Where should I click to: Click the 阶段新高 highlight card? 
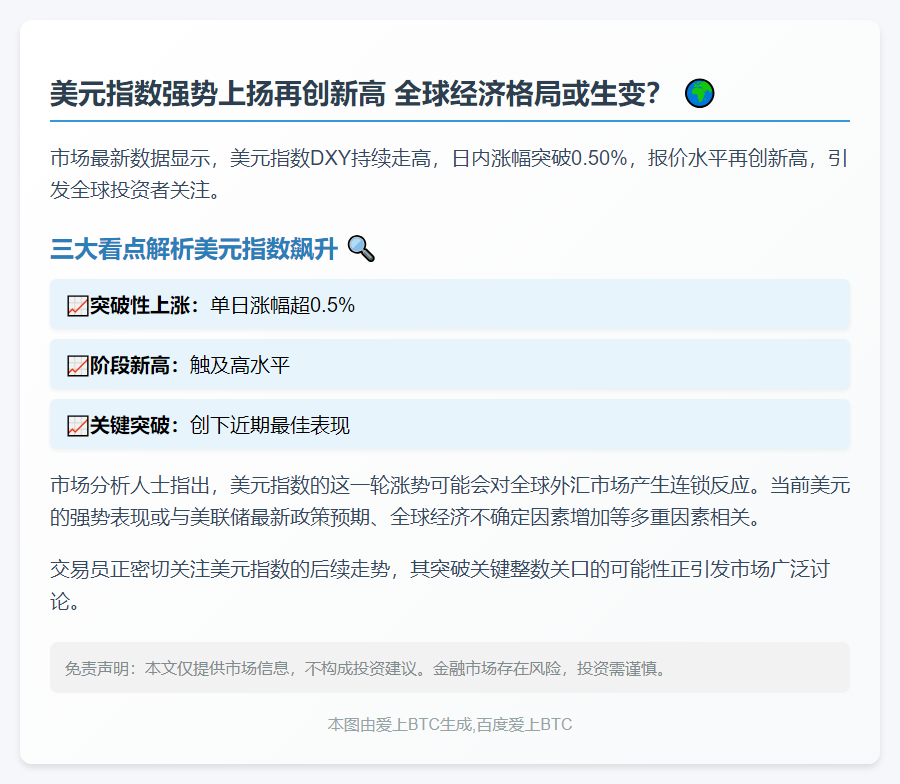click(449, 365)
